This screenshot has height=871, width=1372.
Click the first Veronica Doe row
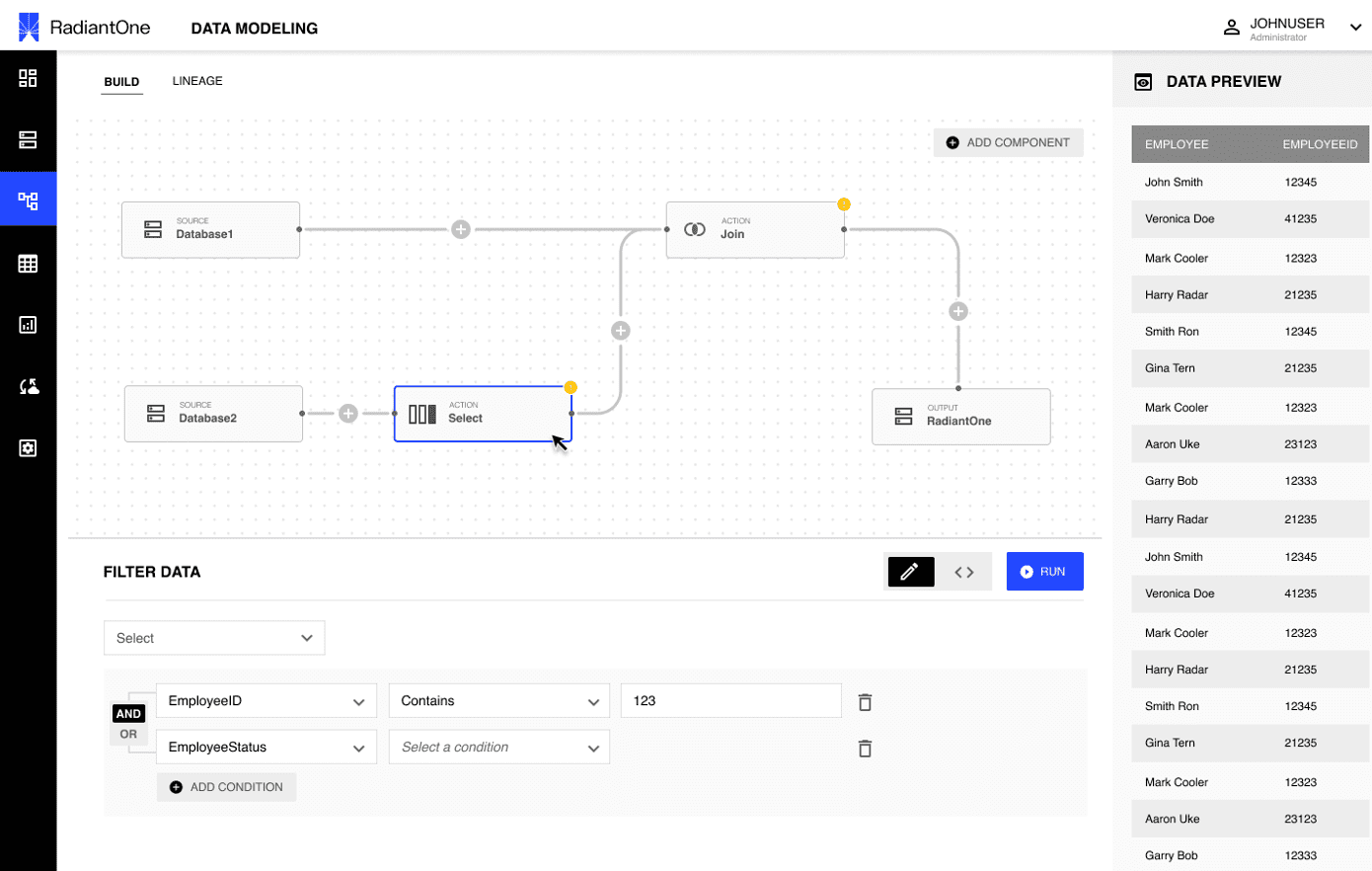coord(1251,219)
